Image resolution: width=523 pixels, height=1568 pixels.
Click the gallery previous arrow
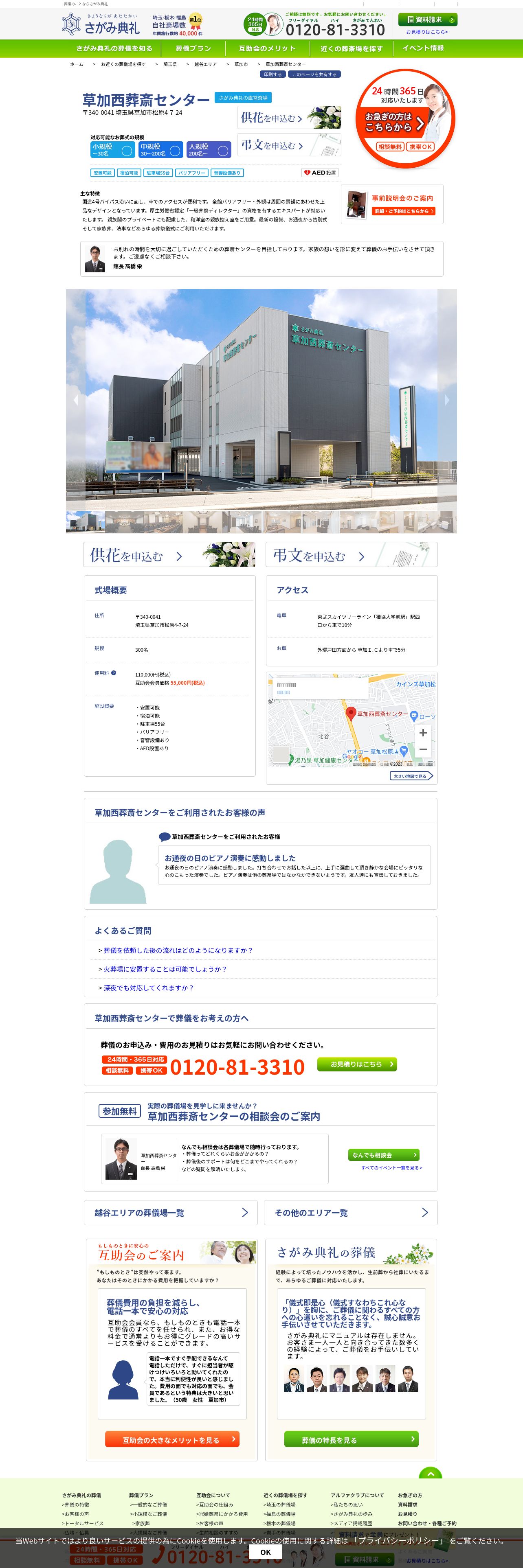75,400
